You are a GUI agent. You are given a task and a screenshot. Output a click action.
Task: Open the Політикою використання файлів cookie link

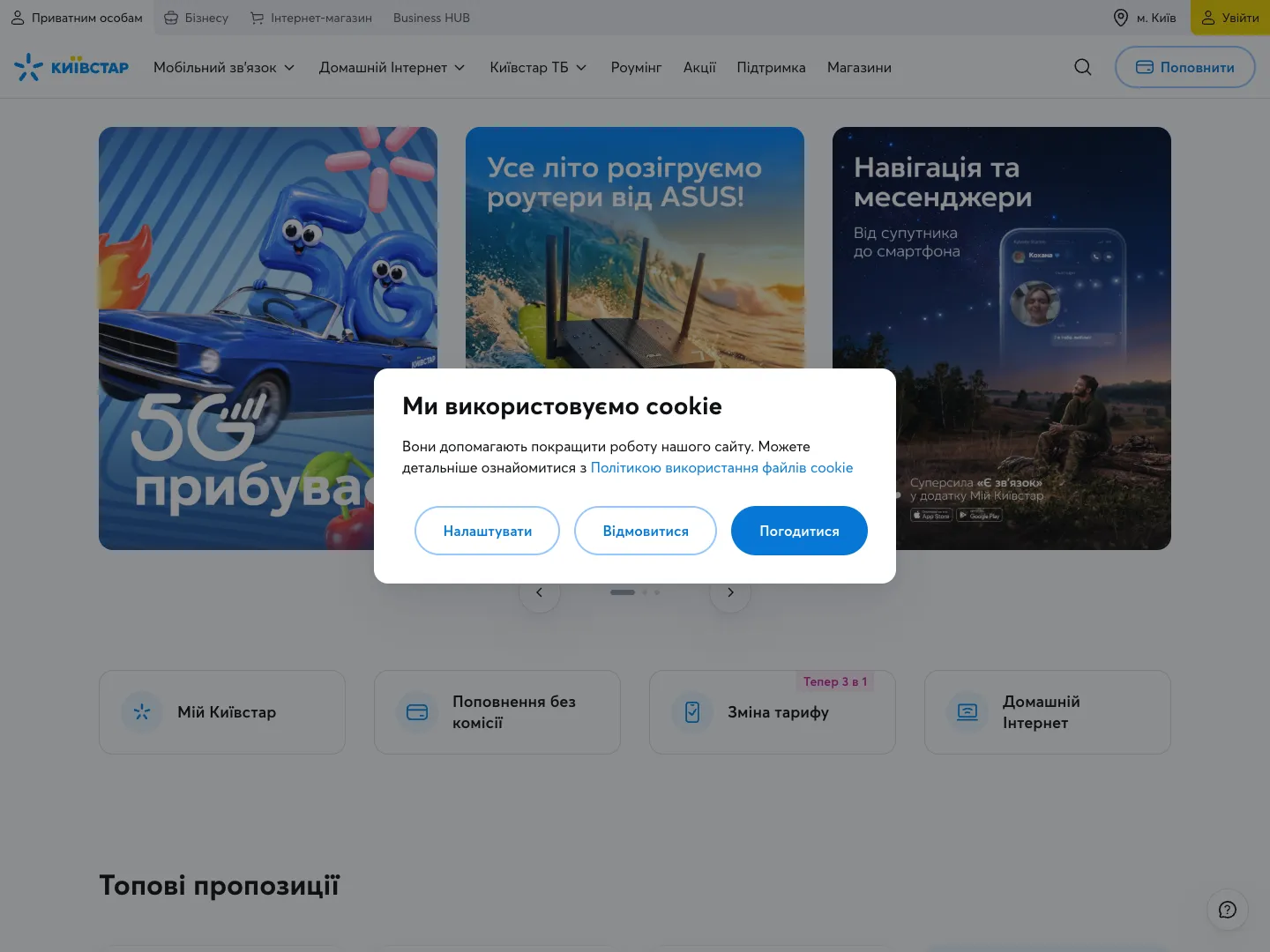721,467
